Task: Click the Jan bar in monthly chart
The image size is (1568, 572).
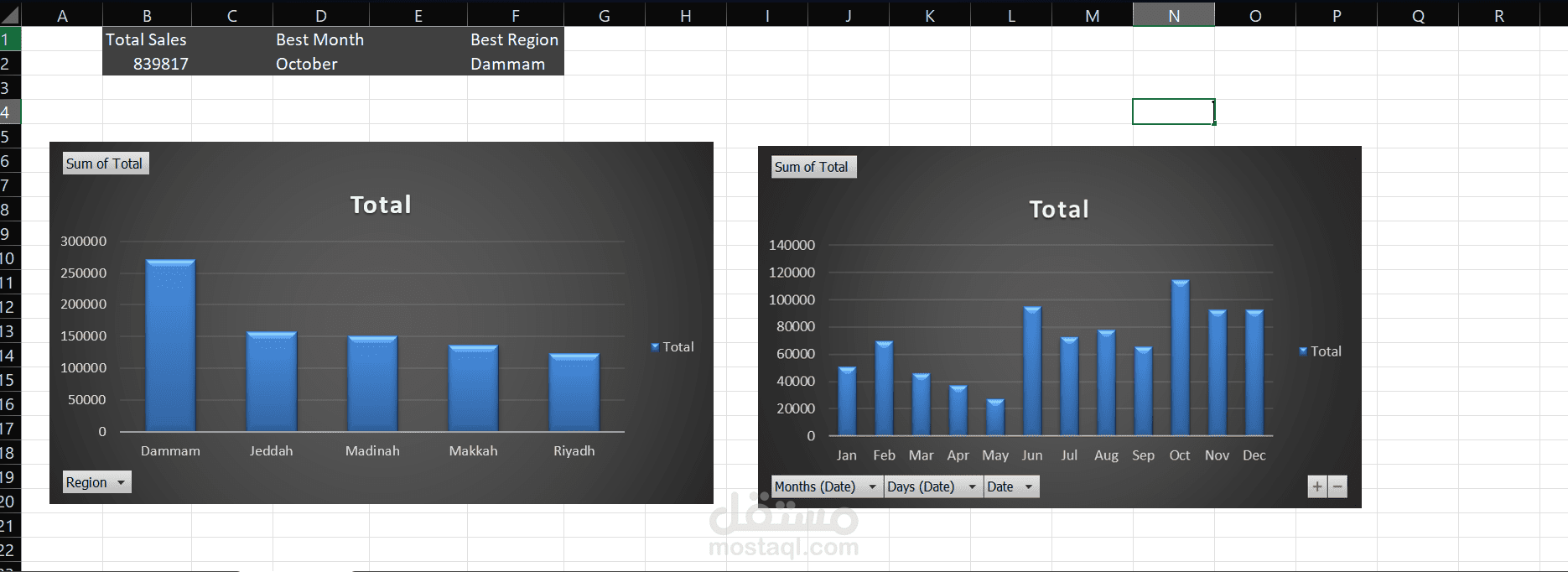Action: [x=847, y=402]
